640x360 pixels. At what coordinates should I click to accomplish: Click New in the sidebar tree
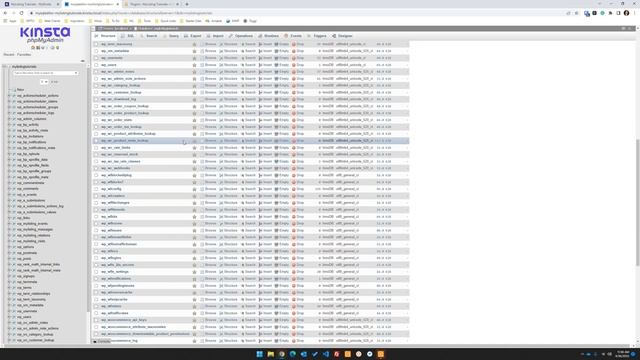click(20, 90)
